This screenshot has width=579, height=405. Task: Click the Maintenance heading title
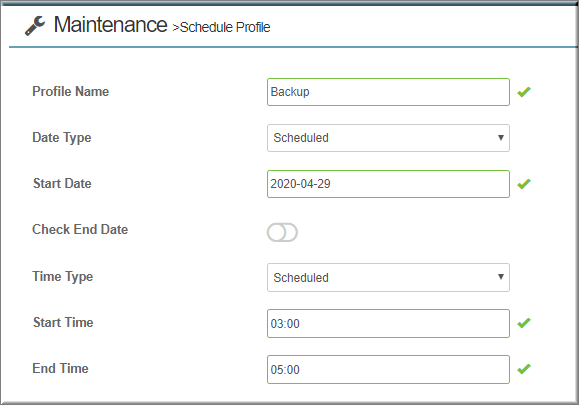[x=110, y=25]
